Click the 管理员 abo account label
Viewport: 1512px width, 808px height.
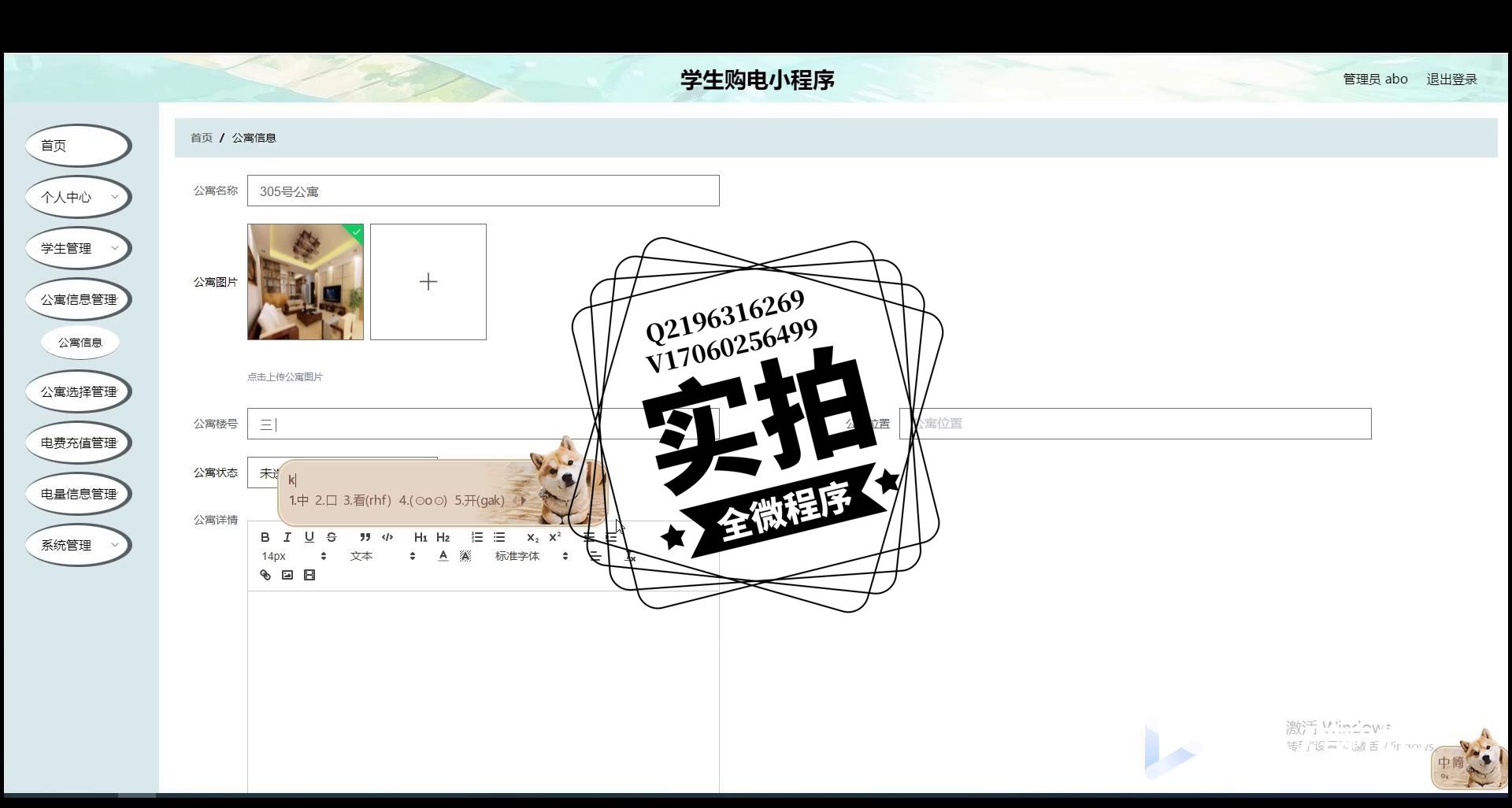tap(1375, 79)
